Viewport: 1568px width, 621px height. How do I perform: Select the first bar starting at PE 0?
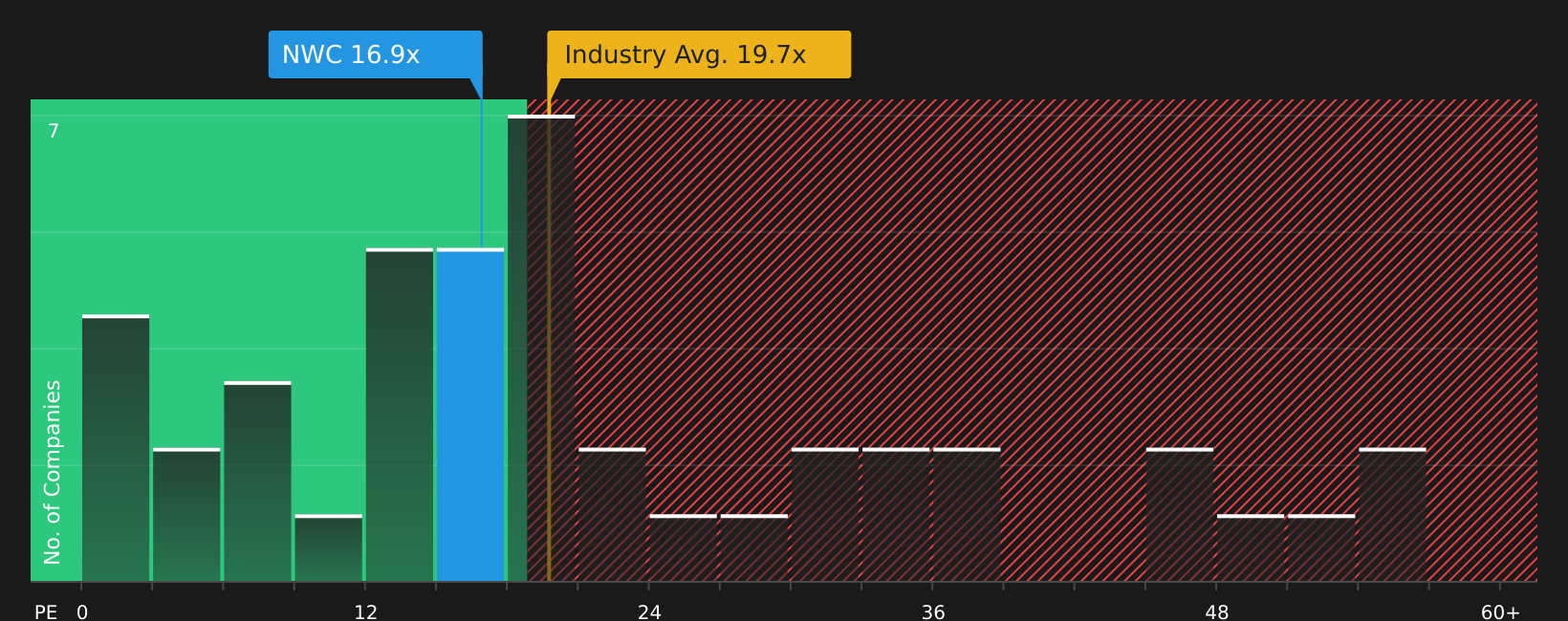(116, 448)
